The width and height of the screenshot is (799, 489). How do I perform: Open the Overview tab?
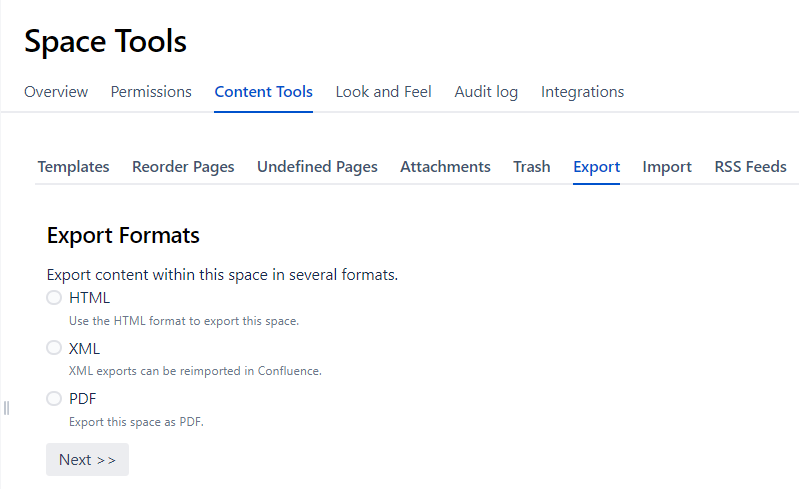[x=56, y=92]
